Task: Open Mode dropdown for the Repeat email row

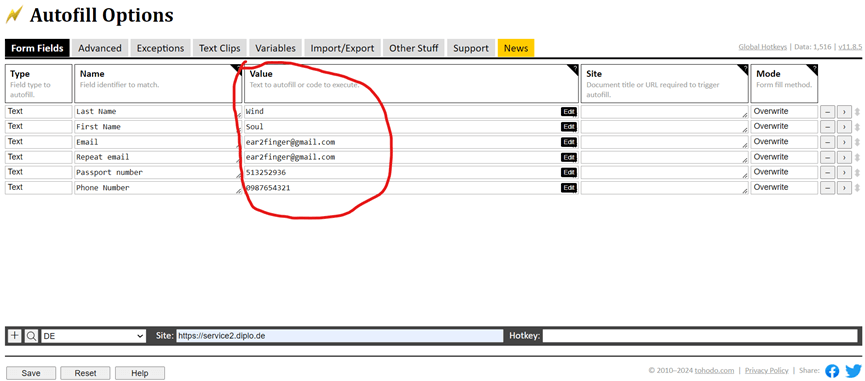Action: tap(784, 157)
